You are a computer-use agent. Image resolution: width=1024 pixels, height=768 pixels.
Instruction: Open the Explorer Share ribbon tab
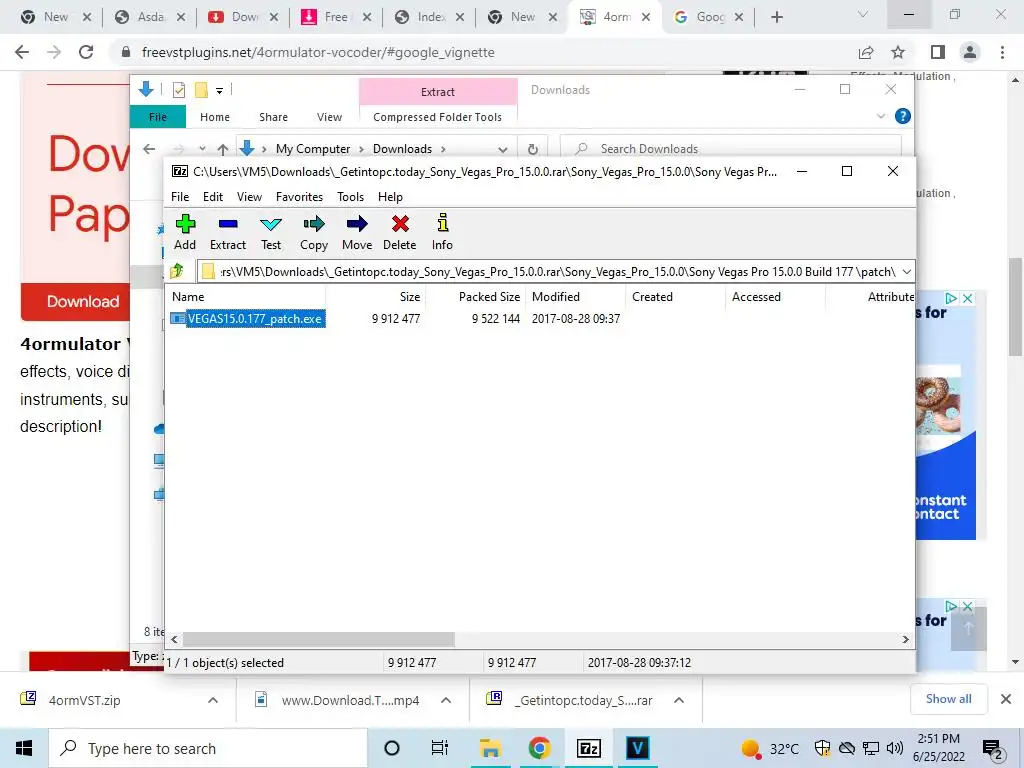coord(273,117)
